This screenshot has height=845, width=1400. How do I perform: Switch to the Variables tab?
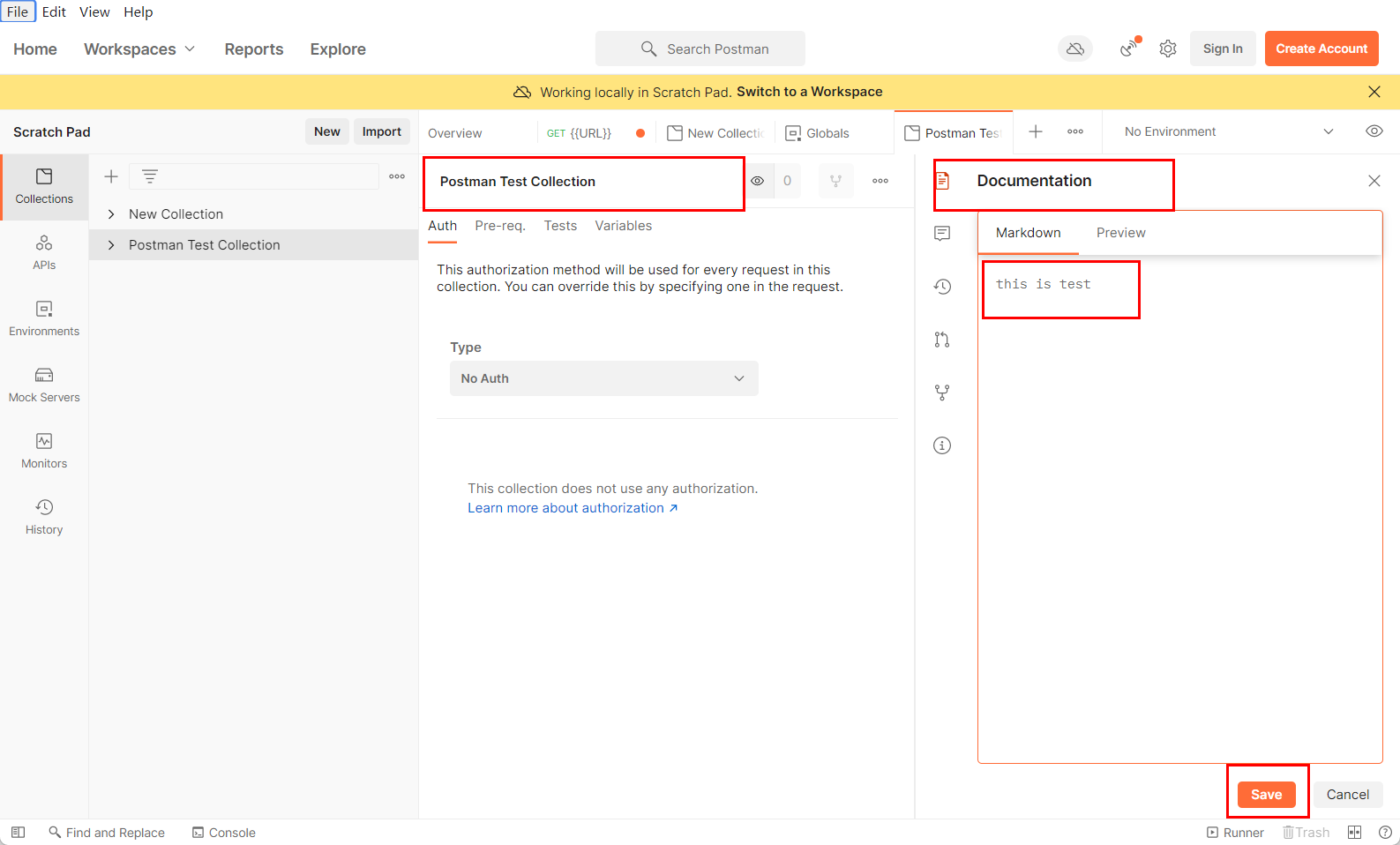[624, 226]
